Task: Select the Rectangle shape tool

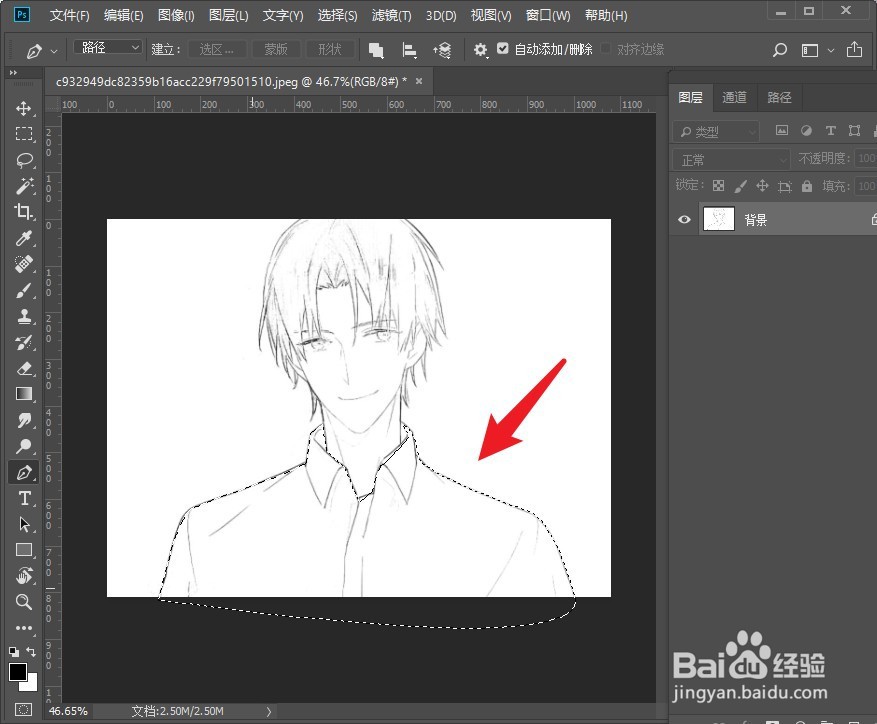Action: (x=23, y=550)
